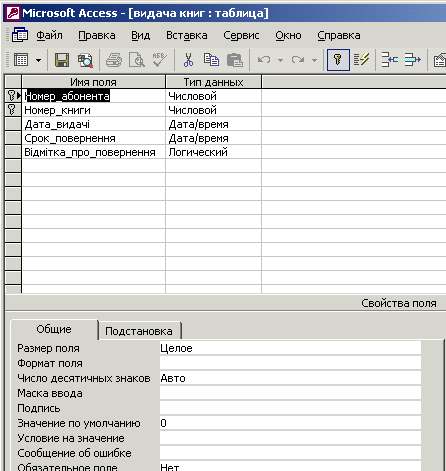Click the file search toolbar icon

click(85, 60)
